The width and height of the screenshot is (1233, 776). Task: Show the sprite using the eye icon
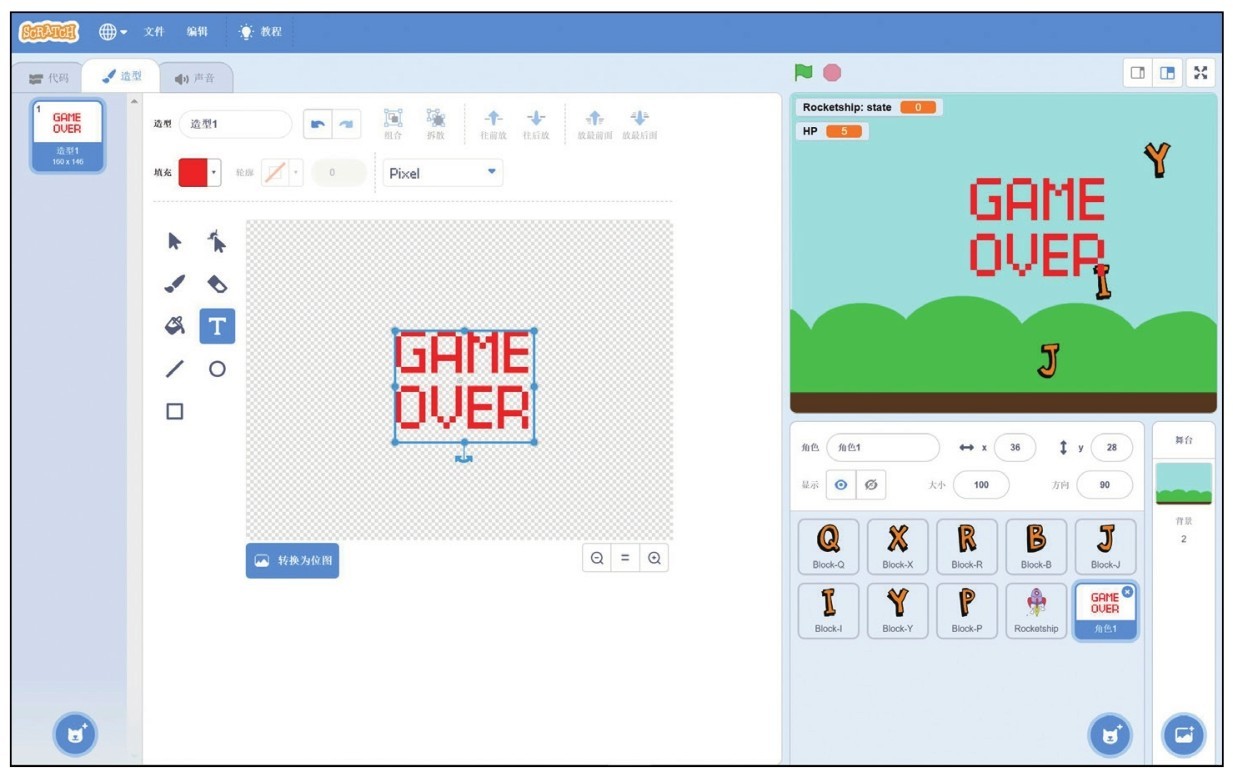point(841,484)
